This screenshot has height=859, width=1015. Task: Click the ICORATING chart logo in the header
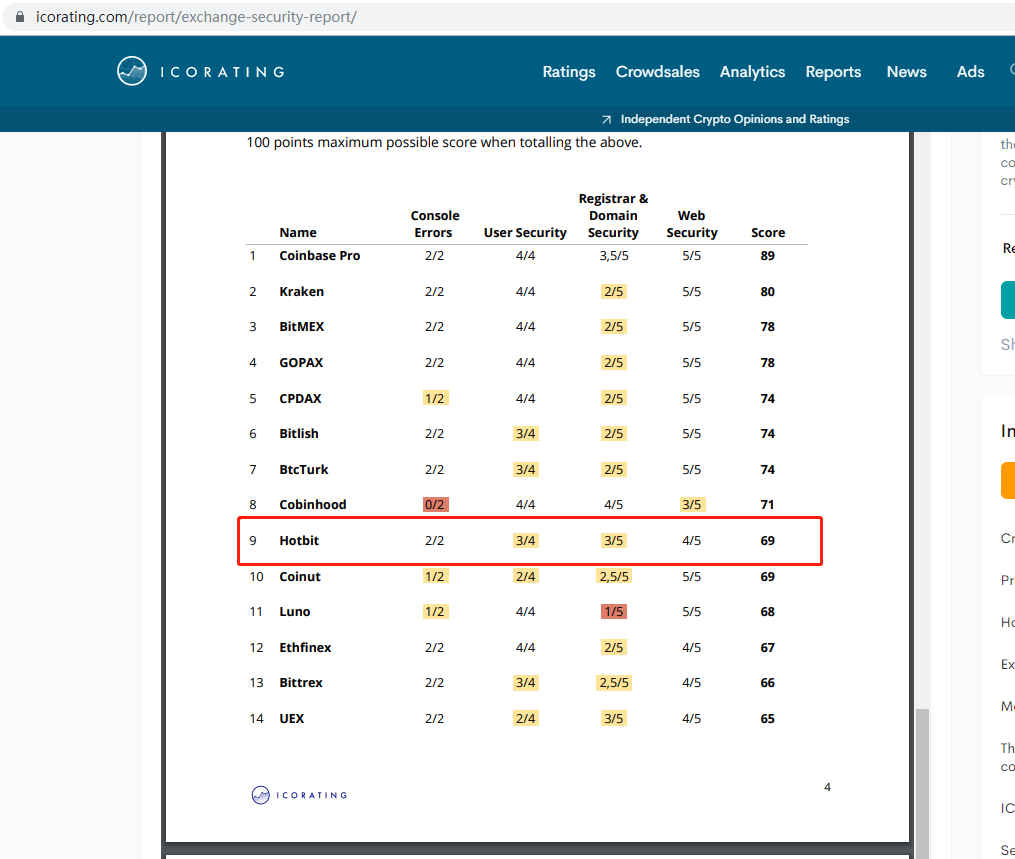132,71
